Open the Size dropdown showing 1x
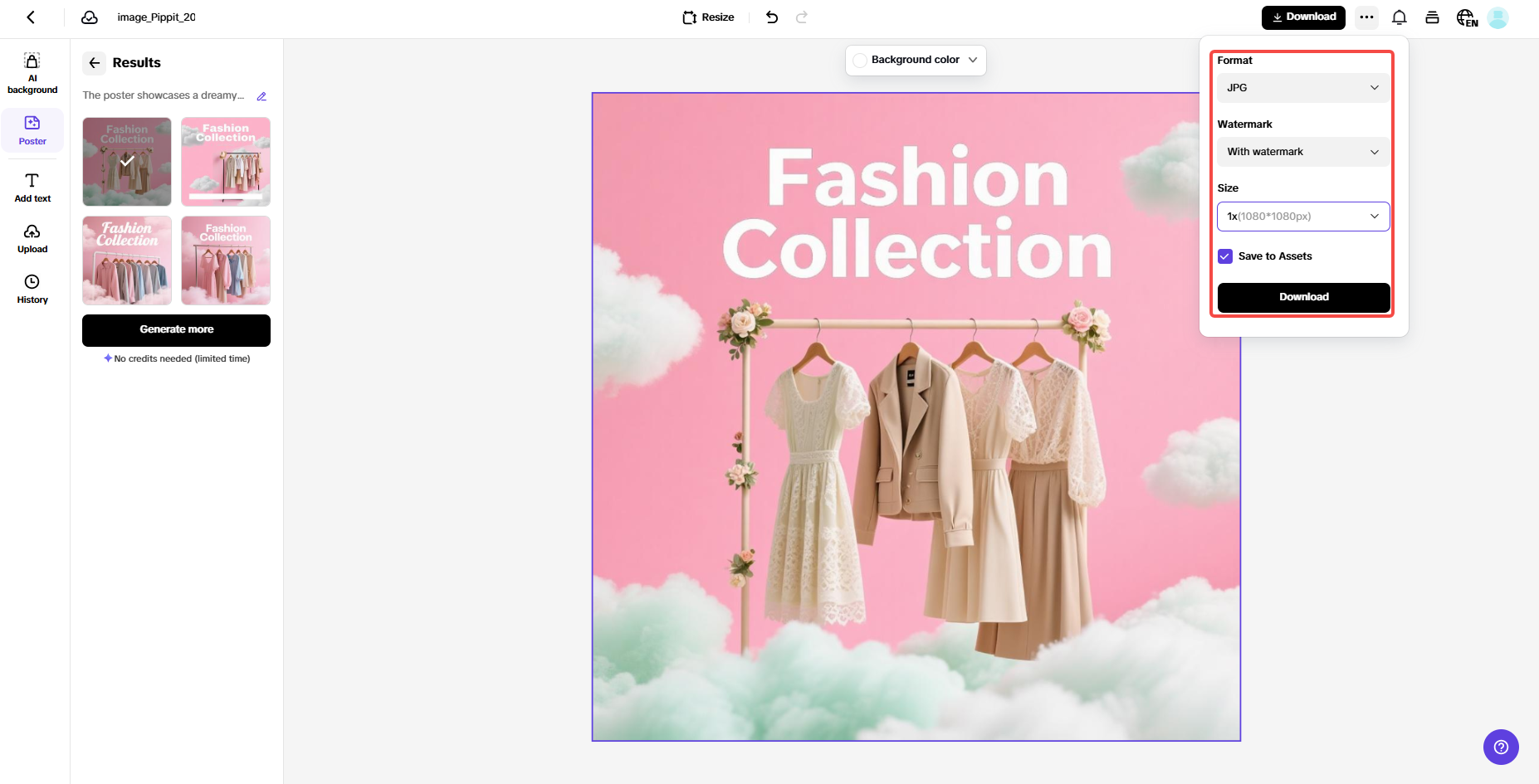 click(1303, 217)
